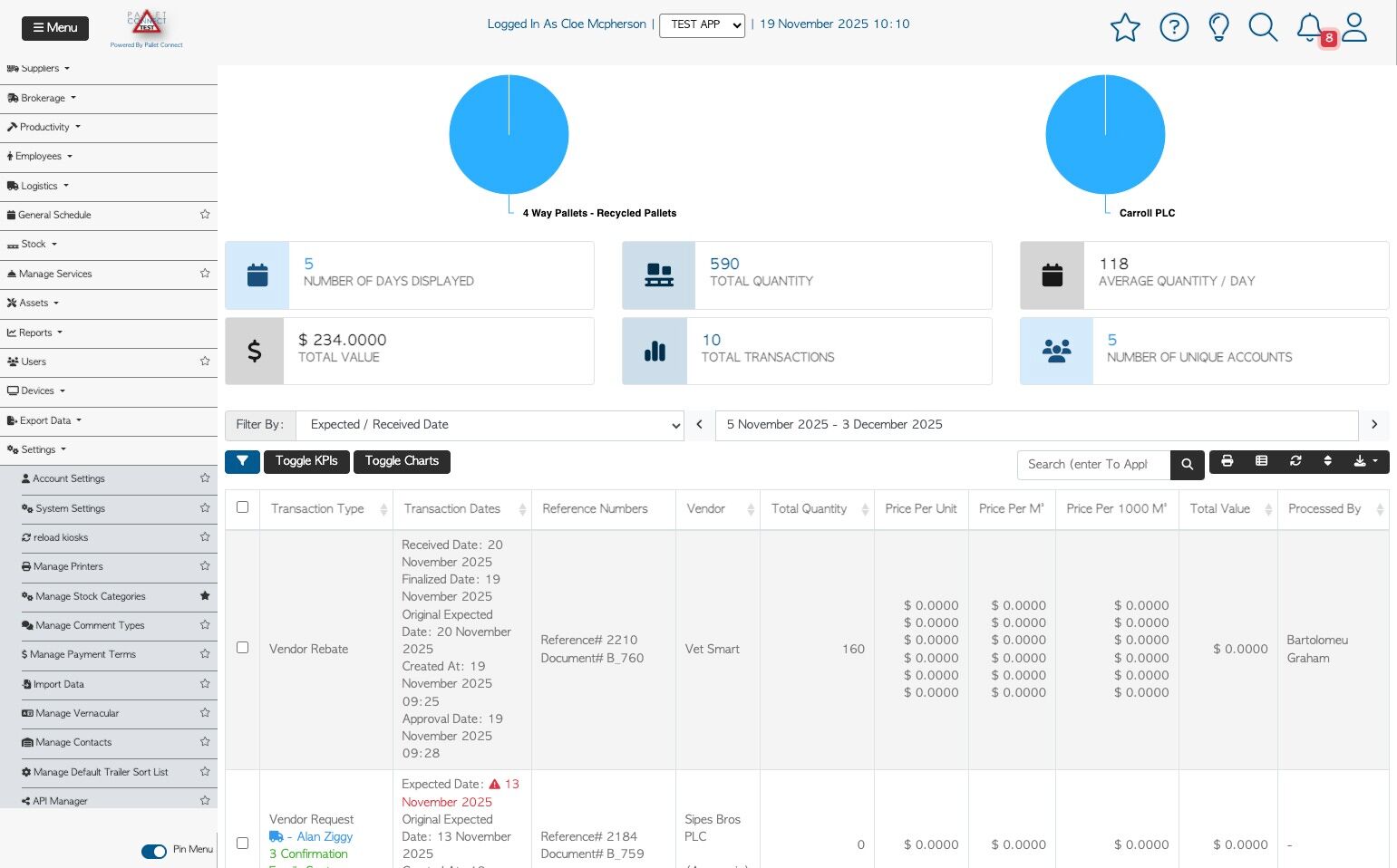Star the Manage Printers menu entry
Image resolution: width=1397 pixels, height=868 pixels.
205,566
